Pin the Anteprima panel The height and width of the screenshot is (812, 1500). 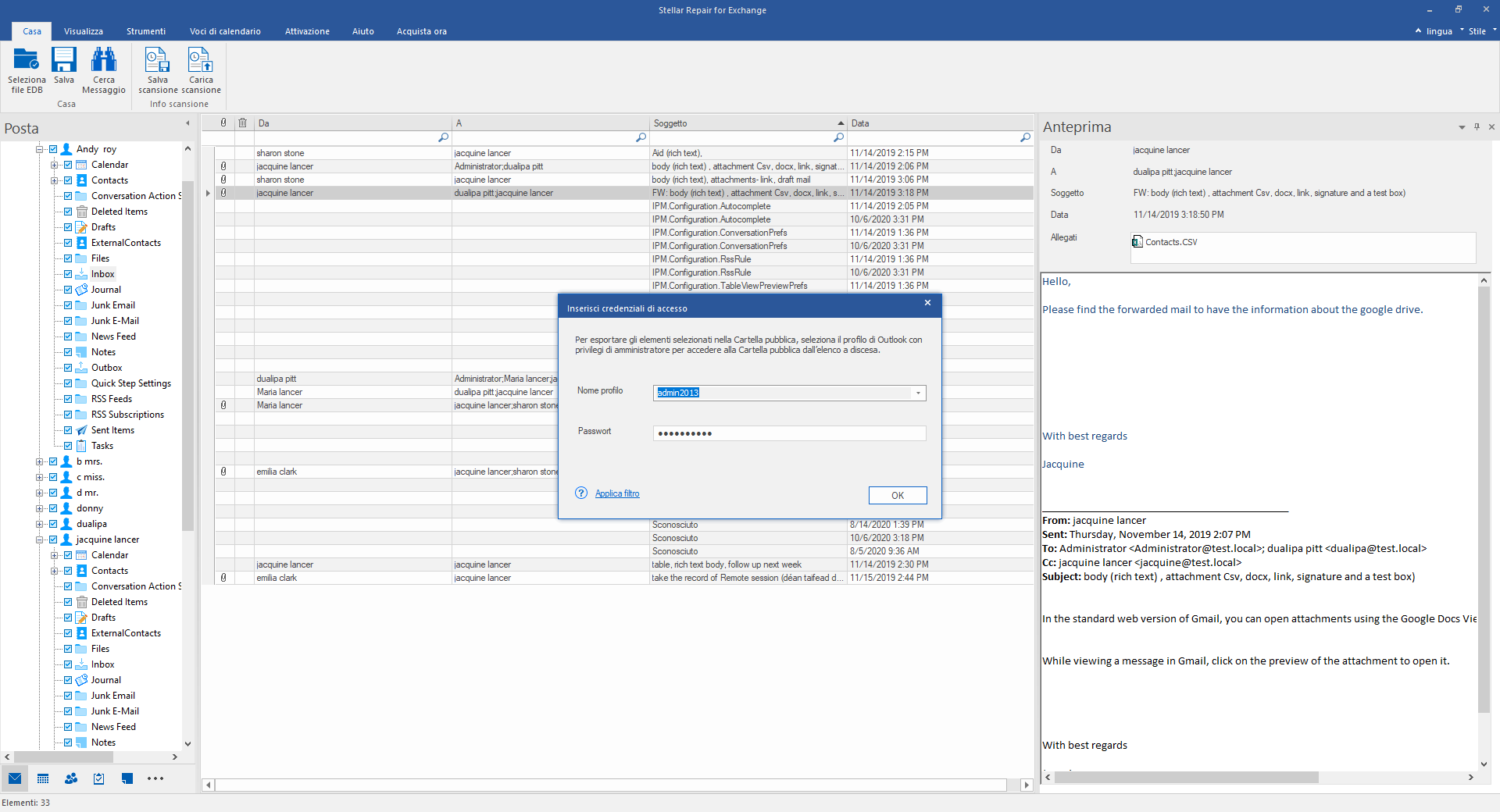coord(1477,126)
